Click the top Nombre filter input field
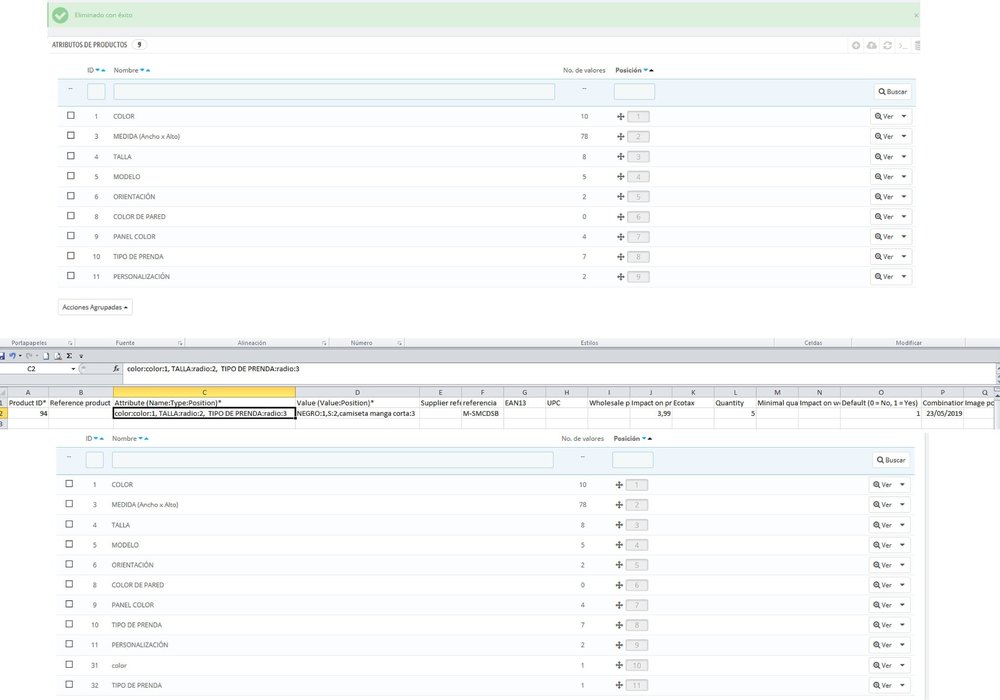This screenshot has width=1000, height=700. [334, 91]
